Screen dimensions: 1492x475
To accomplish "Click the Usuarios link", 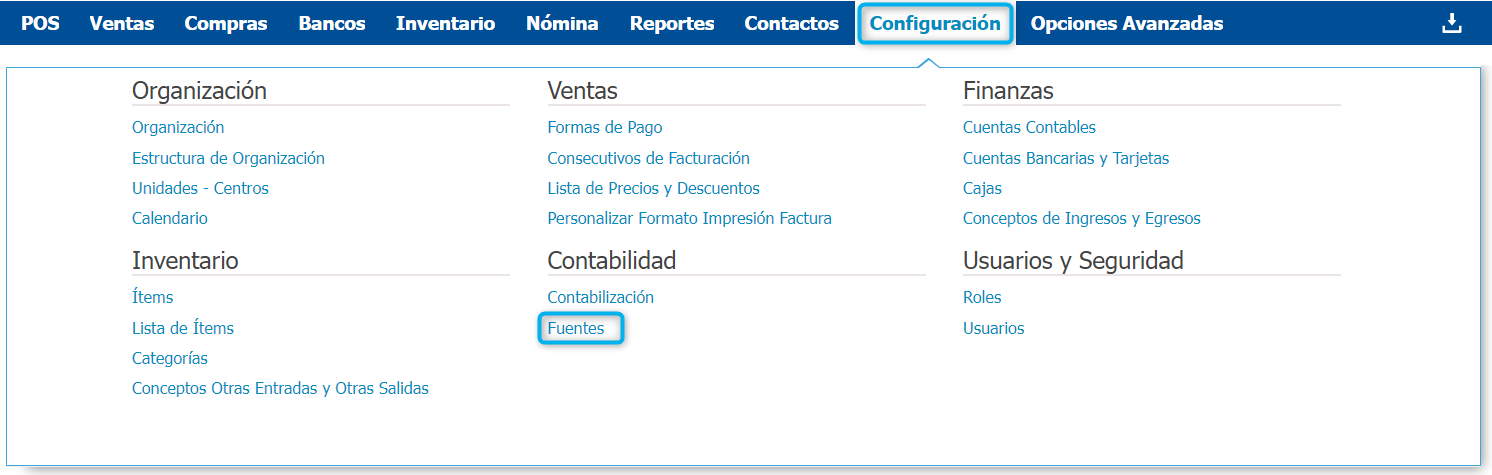I will click(993, 328).
